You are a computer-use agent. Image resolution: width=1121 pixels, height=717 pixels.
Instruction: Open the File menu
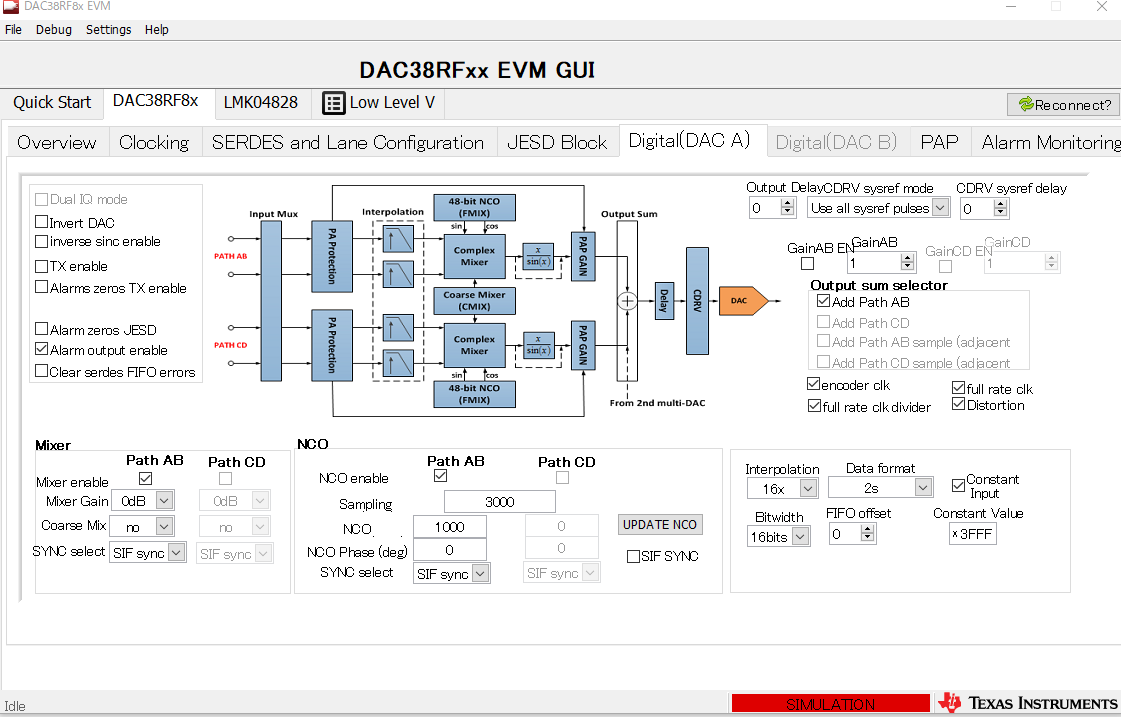pyautogui.click(x=14, y=29)
